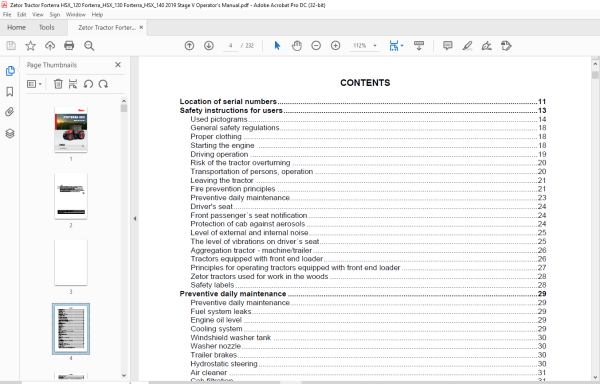Select page 3 thumbnail
This screenshot has width=600, height=384.
[x=71, y=263]
